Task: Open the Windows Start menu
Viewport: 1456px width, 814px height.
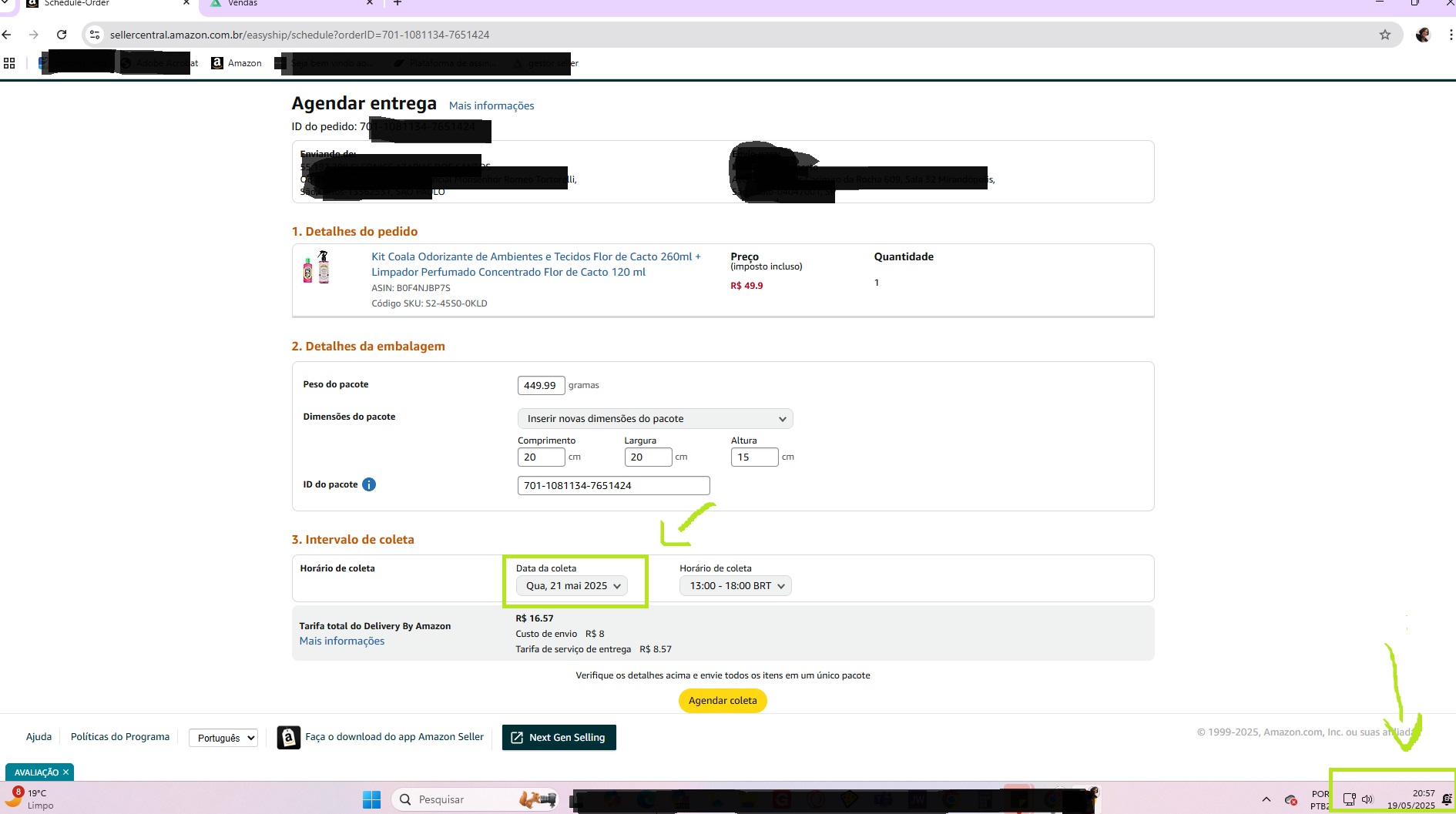Action: point(371,799)
